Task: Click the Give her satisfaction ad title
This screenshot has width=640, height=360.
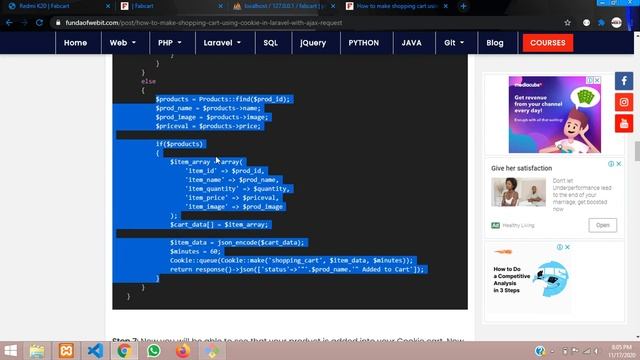Action: [x=521, y=168]
